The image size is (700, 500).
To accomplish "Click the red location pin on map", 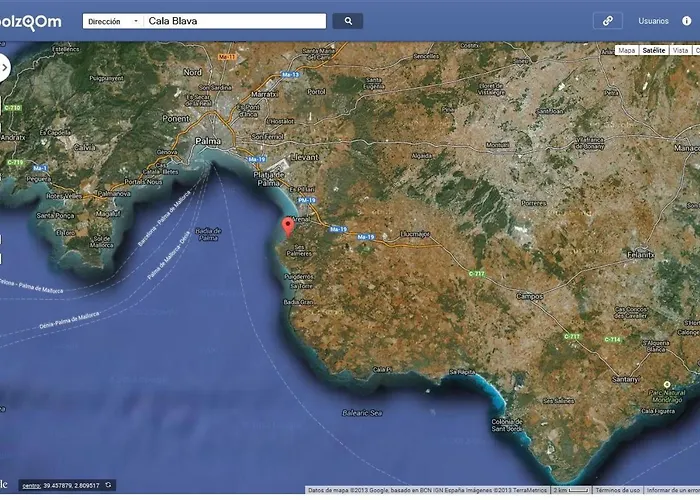I will coord(288,226).
